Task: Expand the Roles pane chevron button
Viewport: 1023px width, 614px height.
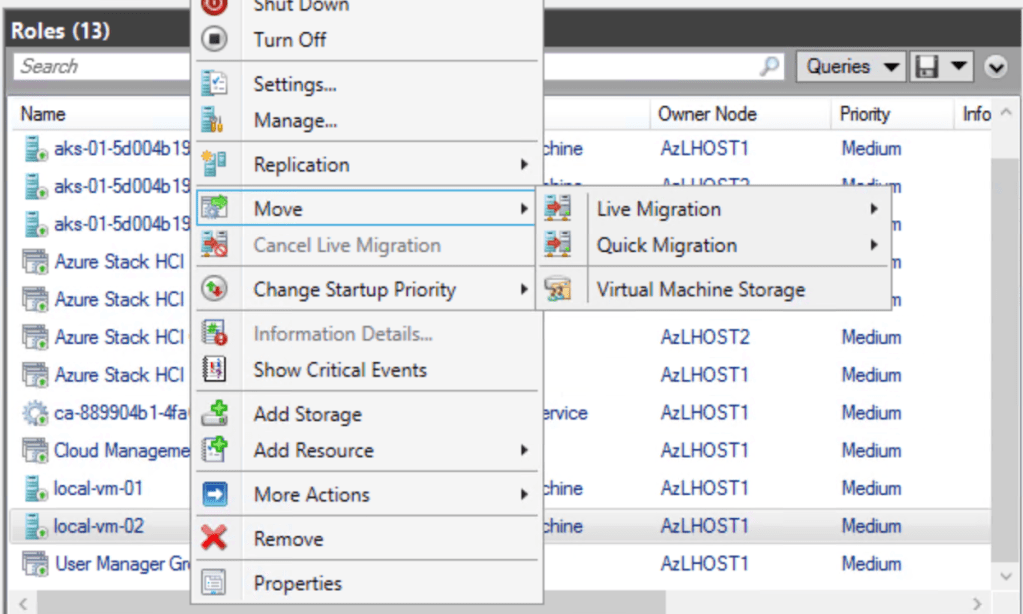Action: 995,67
